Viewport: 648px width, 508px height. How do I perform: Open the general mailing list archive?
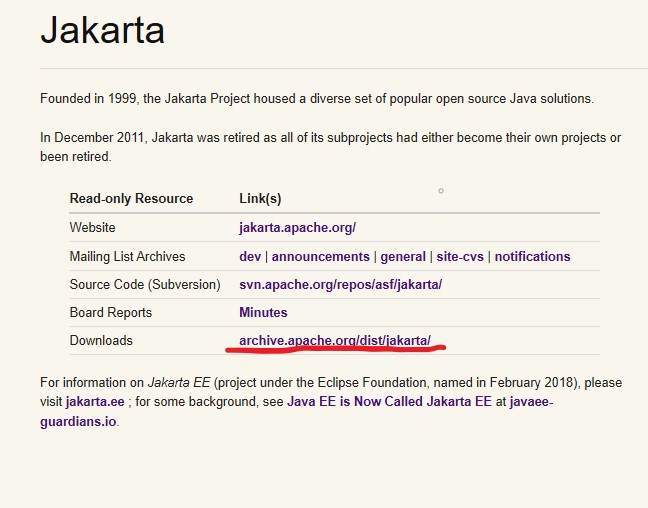(403, 256)
